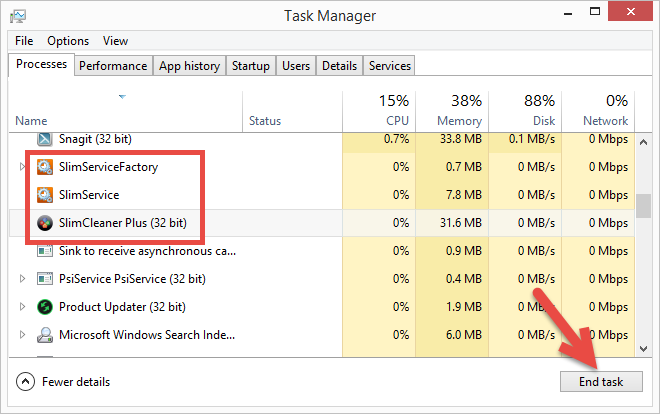
Task: Switch to the Performance tab
Action: click(x=113, y=66)
